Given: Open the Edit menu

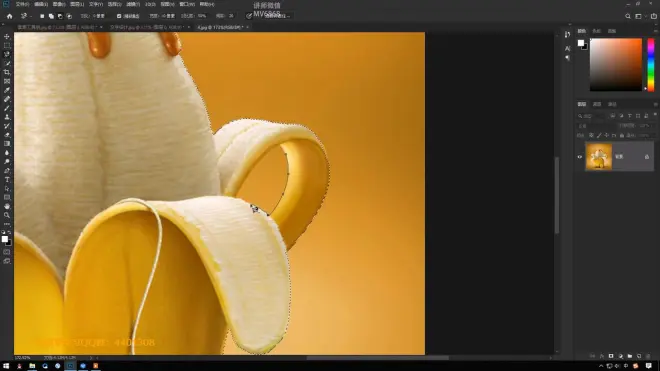Looking at the screenshot, I should (41, 4).
